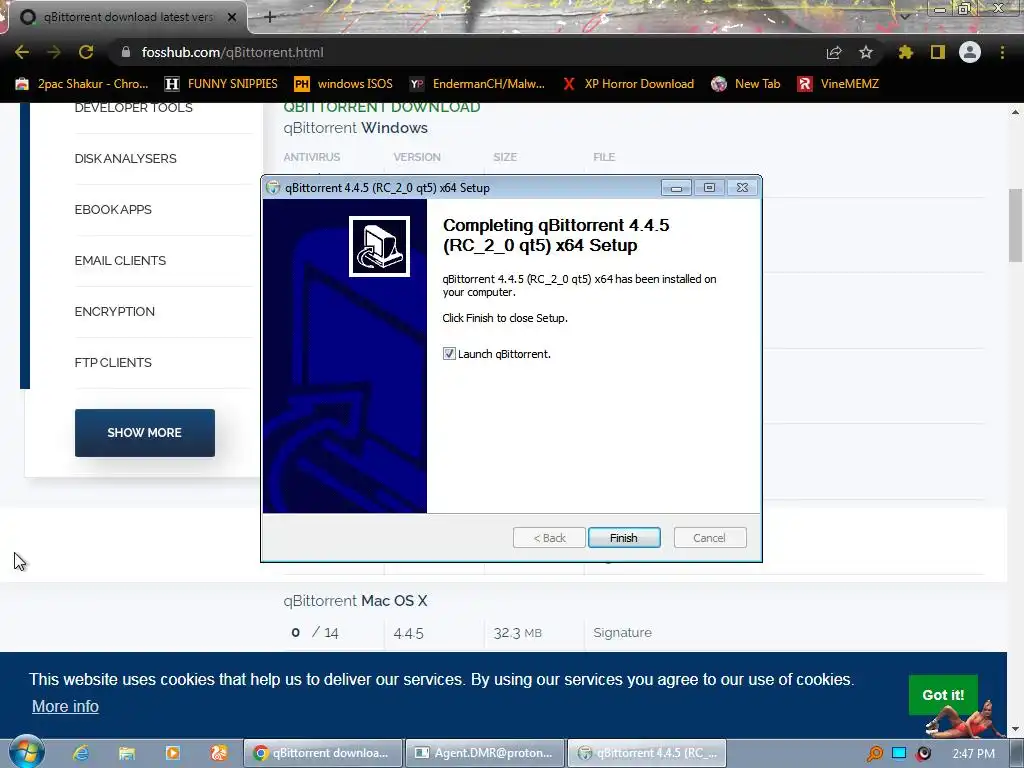
Task: Open Chrome's three-dot menu
Action: (x=1002, y=52)
